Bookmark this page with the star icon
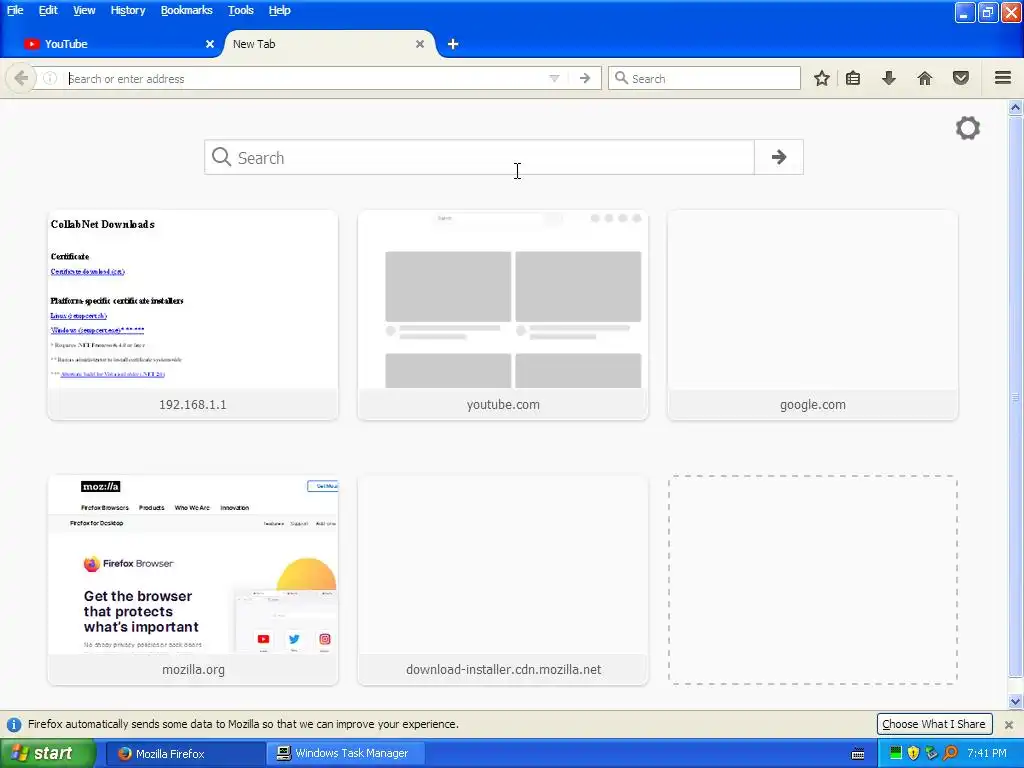The image size is (1024, 768). click(822, 78)
